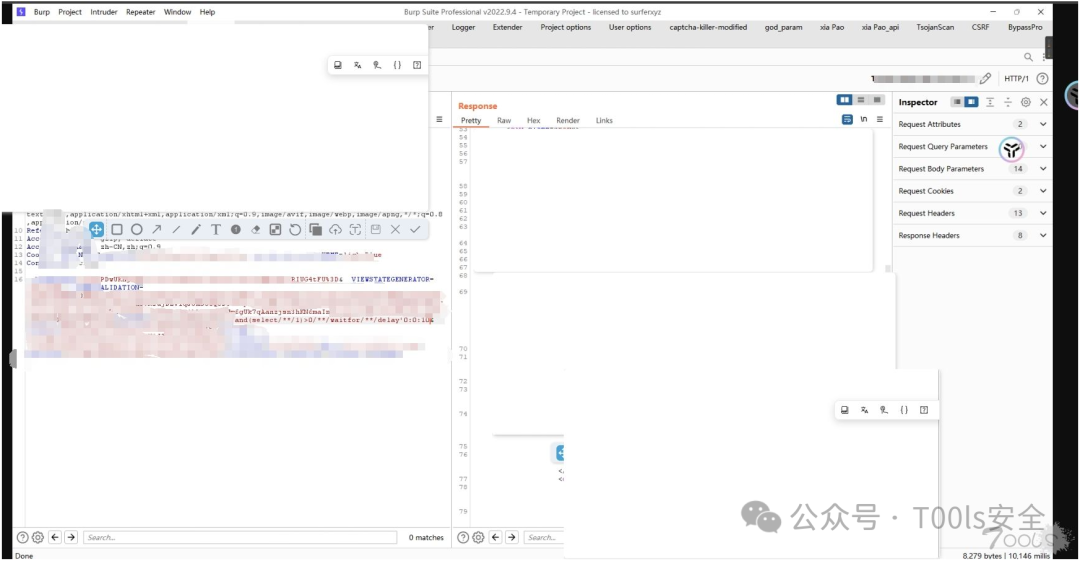
Task: Switch to top/bottom request/response layout
Action: pyautogui.click(x=861, y=100)
